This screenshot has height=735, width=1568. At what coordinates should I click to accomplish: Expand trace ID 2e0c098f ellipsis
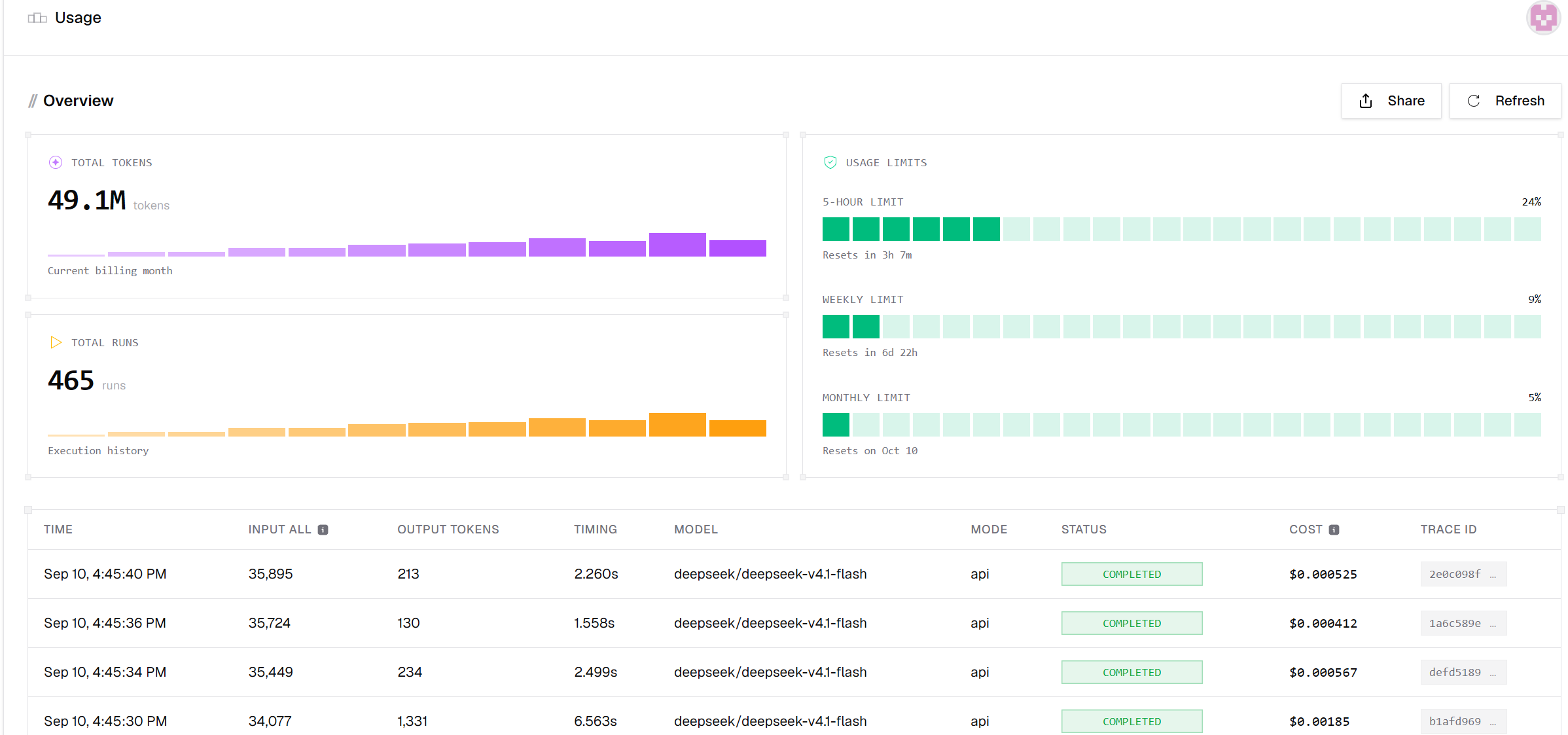click(x=1493, y=575)
